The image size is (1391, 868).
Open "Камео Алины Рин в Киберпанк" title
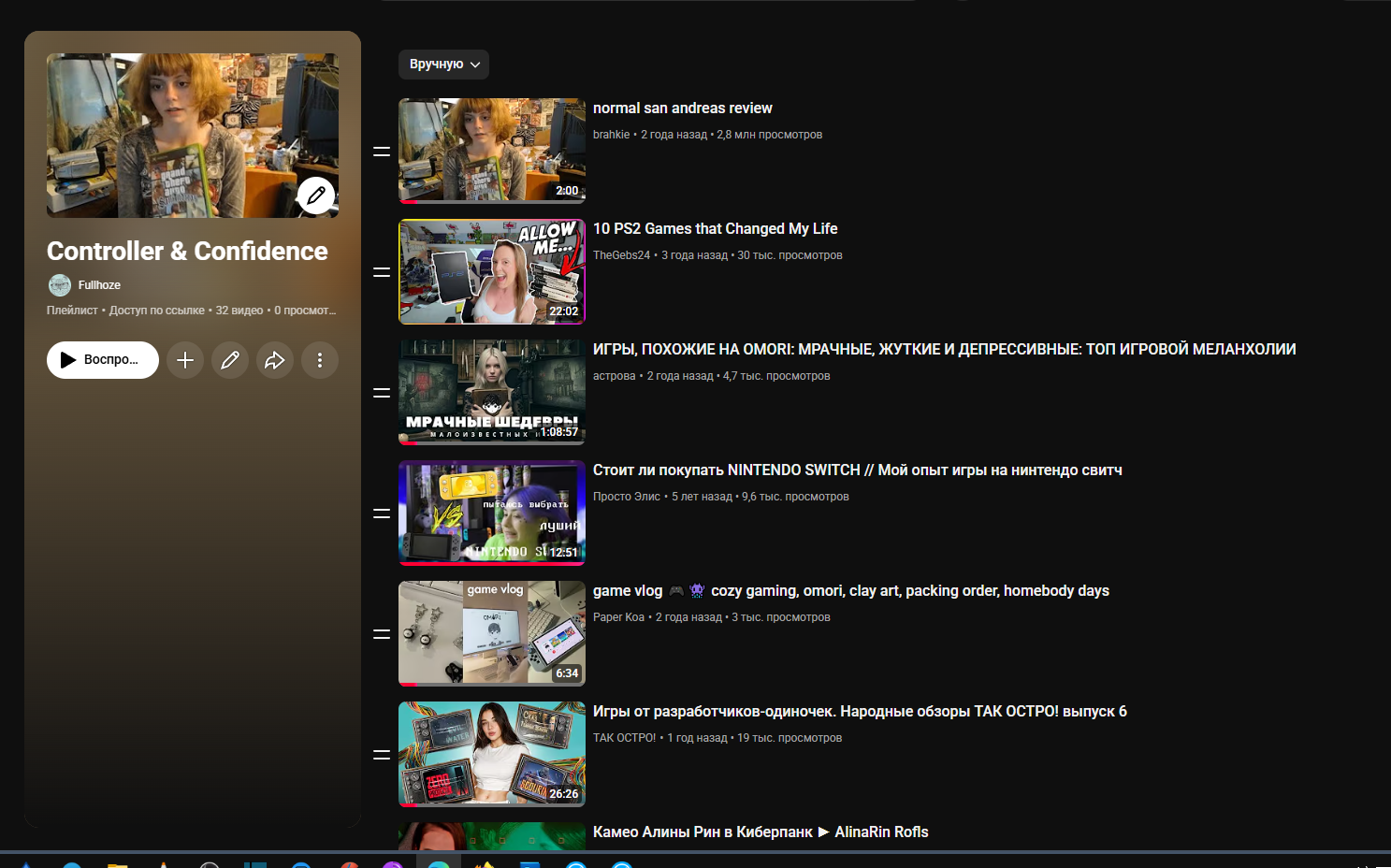tap(761, 832)
